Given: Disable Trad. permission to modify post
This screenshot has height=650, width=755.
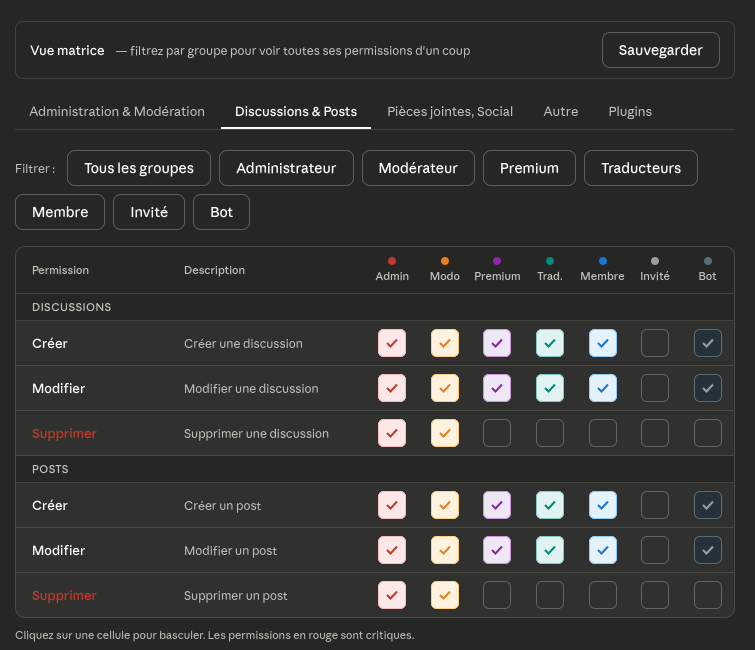Looking at the screenshot, I should (x=550, y=550).
